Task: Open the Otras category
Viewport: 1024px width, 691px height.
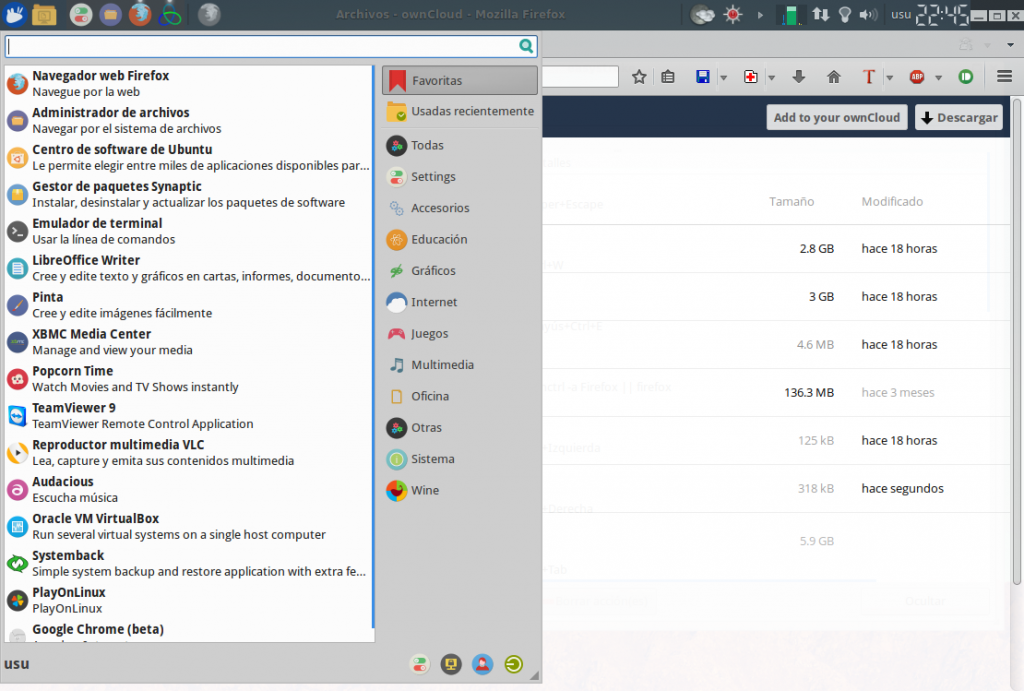Action: pyautogui.click(x=460, y=427)
